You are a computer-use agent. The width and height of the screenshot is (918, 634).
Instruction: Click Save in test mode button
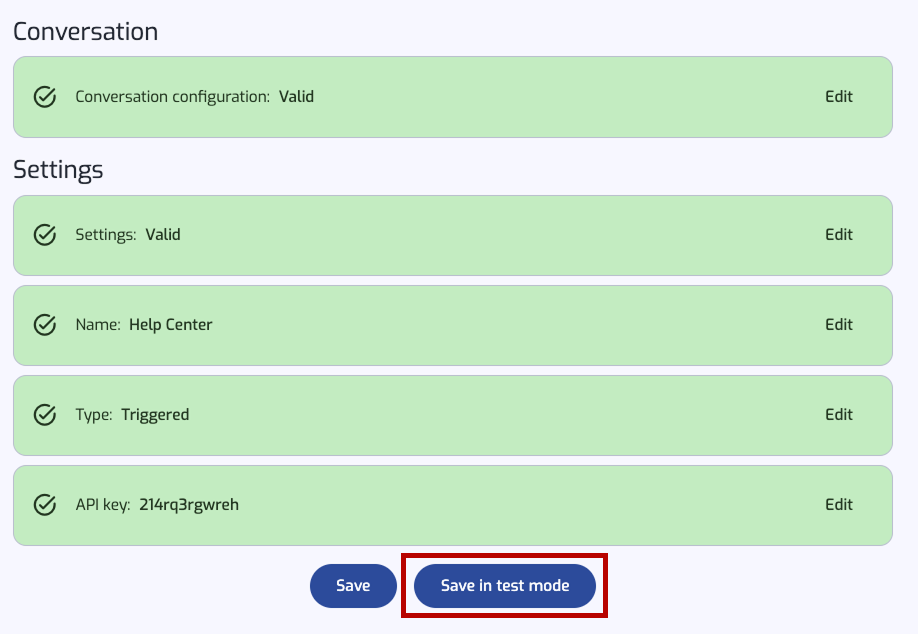(x=505, y=586)
